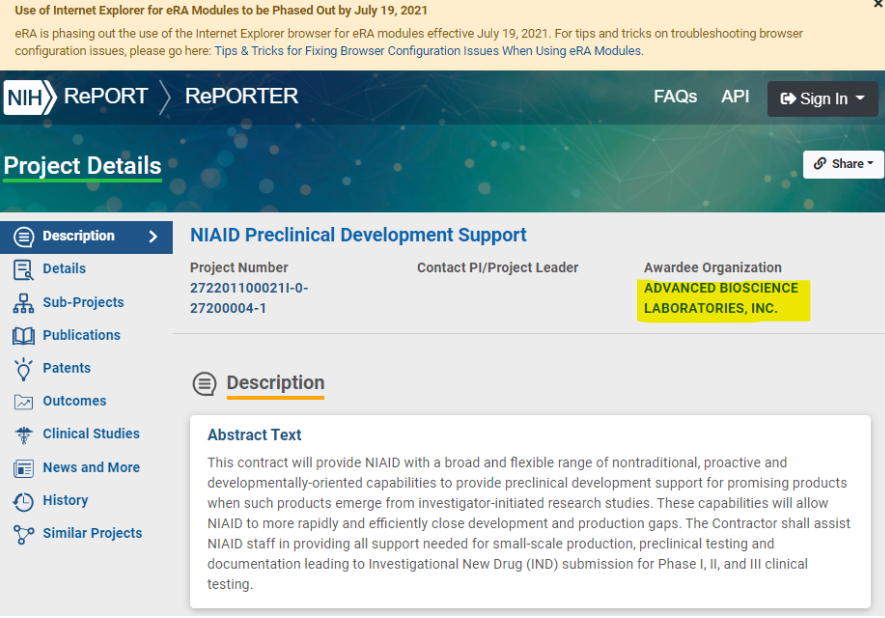
Task: Click the banner headline about Internet Explorer
Action: (x=221, y=10)
